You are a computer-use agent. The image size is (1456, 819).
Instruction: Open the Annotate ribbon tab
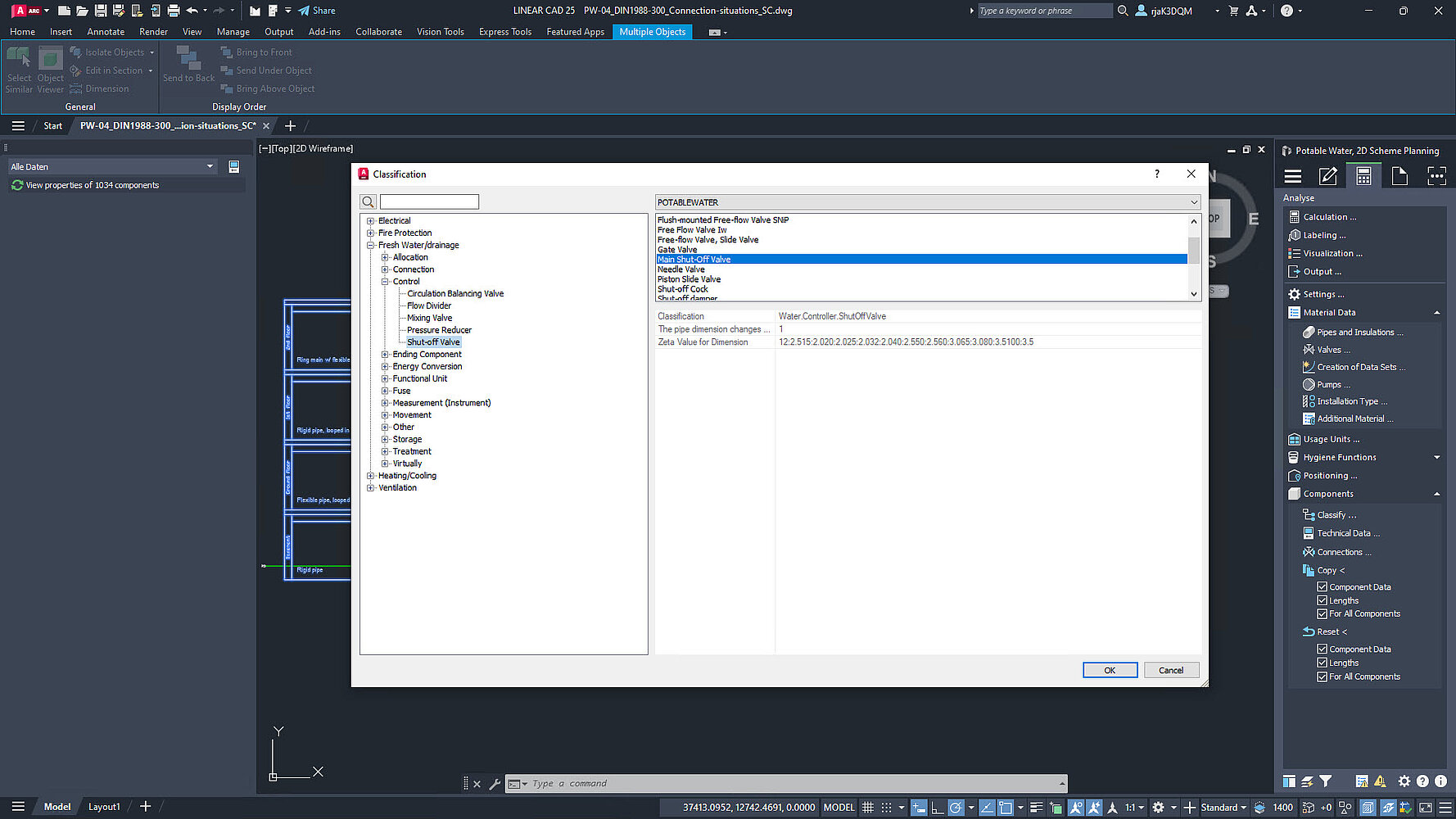pyautogui.click(x=106, y=32)
